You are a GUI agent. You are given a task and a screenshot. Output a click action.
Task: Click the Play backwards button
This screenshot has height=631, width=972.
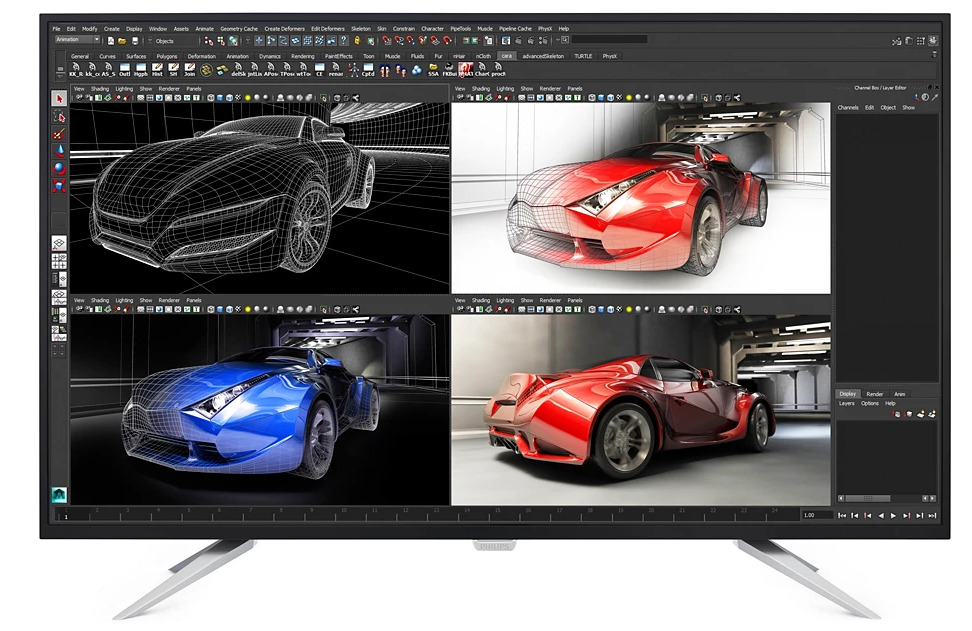pos(880,516)
